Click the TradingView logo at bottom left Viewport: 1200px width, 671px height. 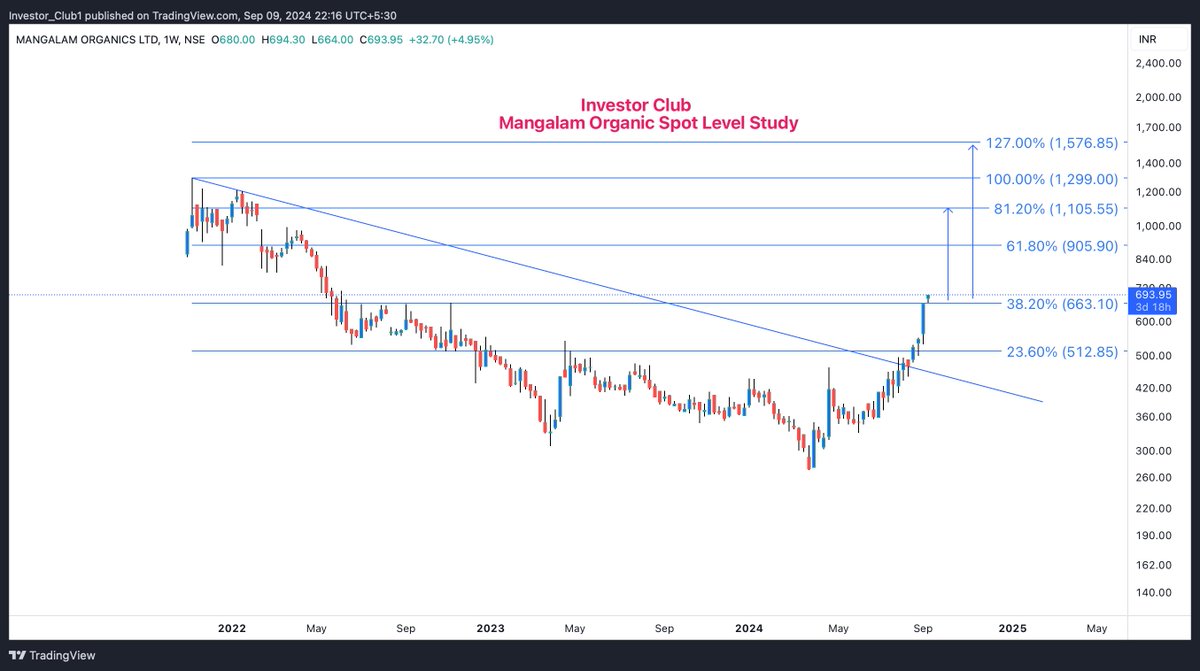pyautogui.click(x=51, y=655)
